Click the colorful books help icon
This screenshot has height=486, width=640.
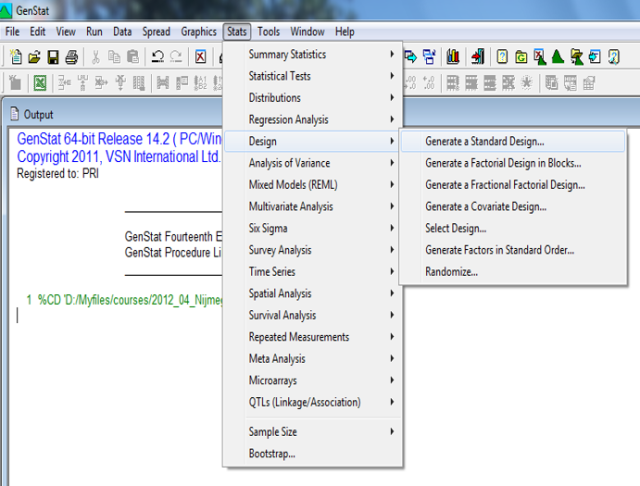tap(454, 57)
